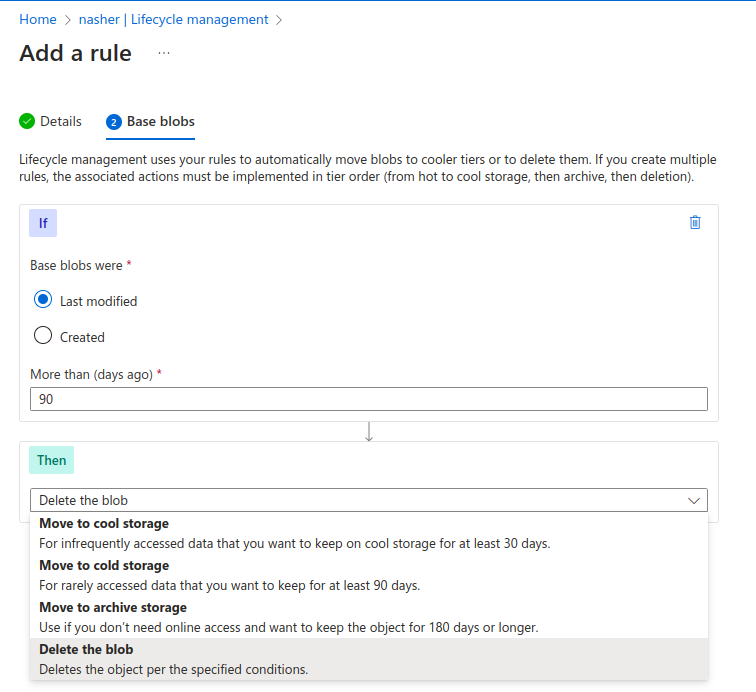
Task: Switch to the Details tab
Action: (60, 122)
